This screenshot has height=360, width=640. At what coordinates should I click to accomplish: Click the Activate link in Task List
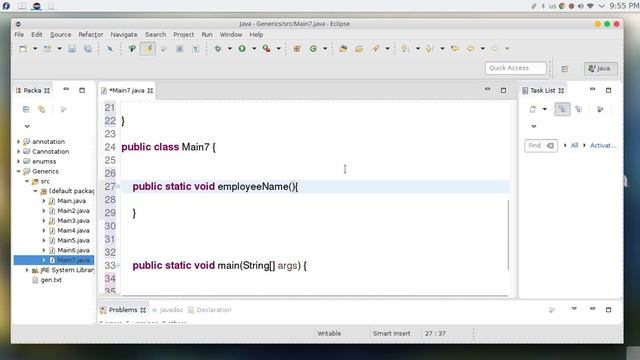click(603, 146)
